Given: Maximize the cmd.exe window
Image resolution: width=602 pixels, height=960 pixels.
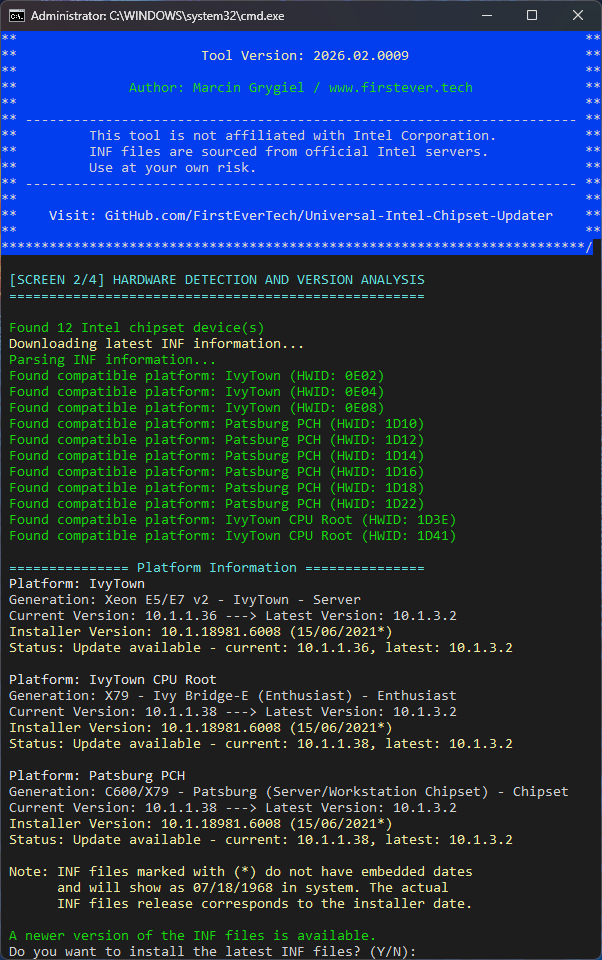Looking at the screenshot, I should pyautogui.click(x=532, y=16).
